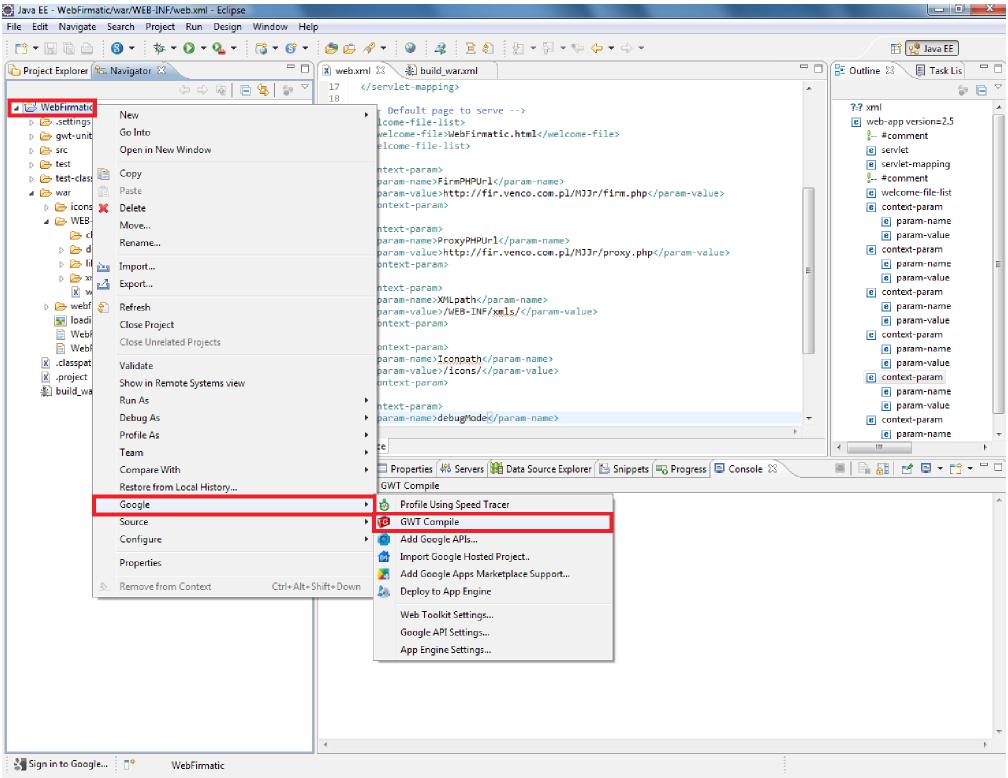The height and width of the screenshot is (778, 1008).
Task: Click the Deploy to App Engine icon
Action: [x=384, y=591]
